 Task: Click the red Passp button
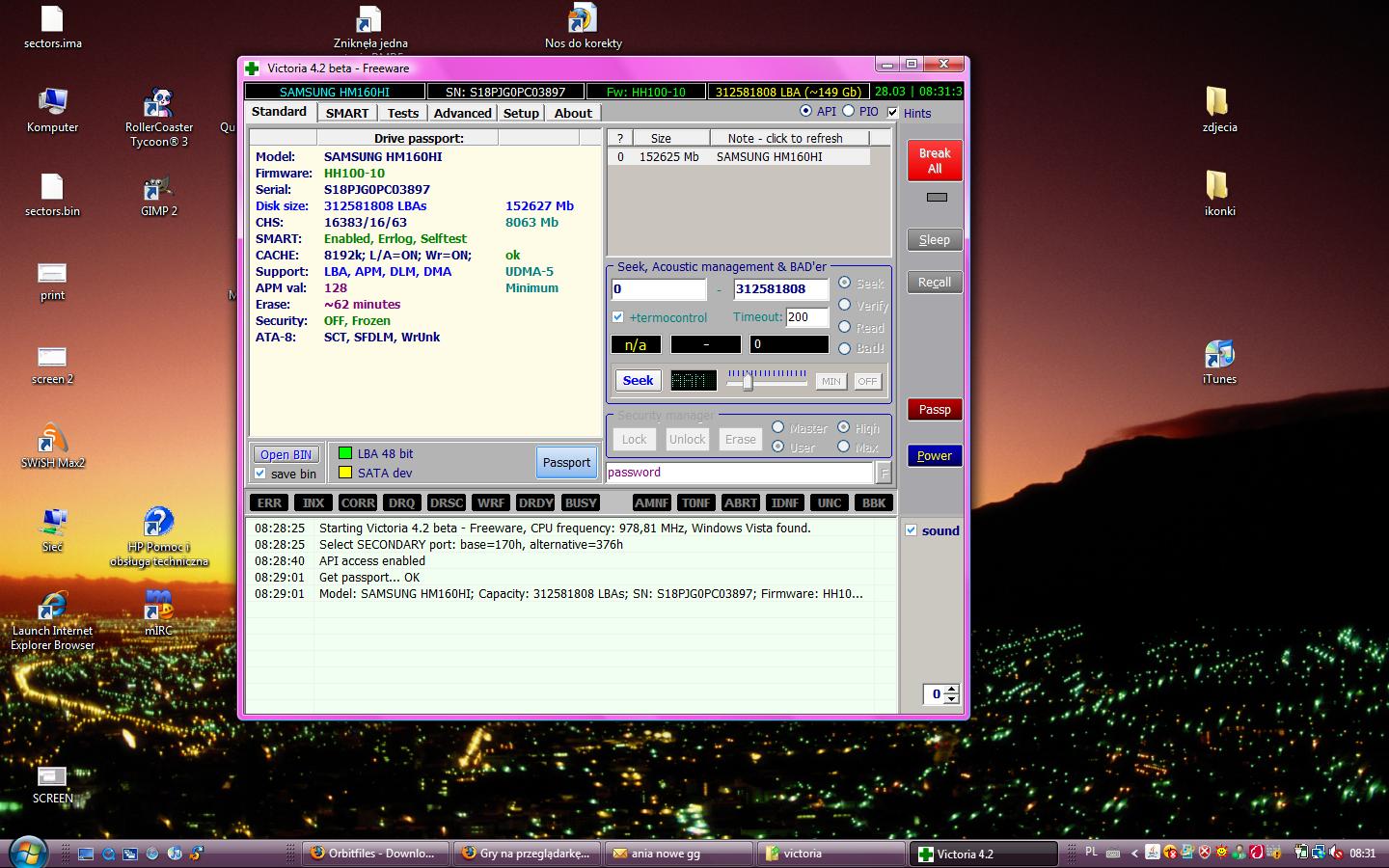tap(935, 410)
